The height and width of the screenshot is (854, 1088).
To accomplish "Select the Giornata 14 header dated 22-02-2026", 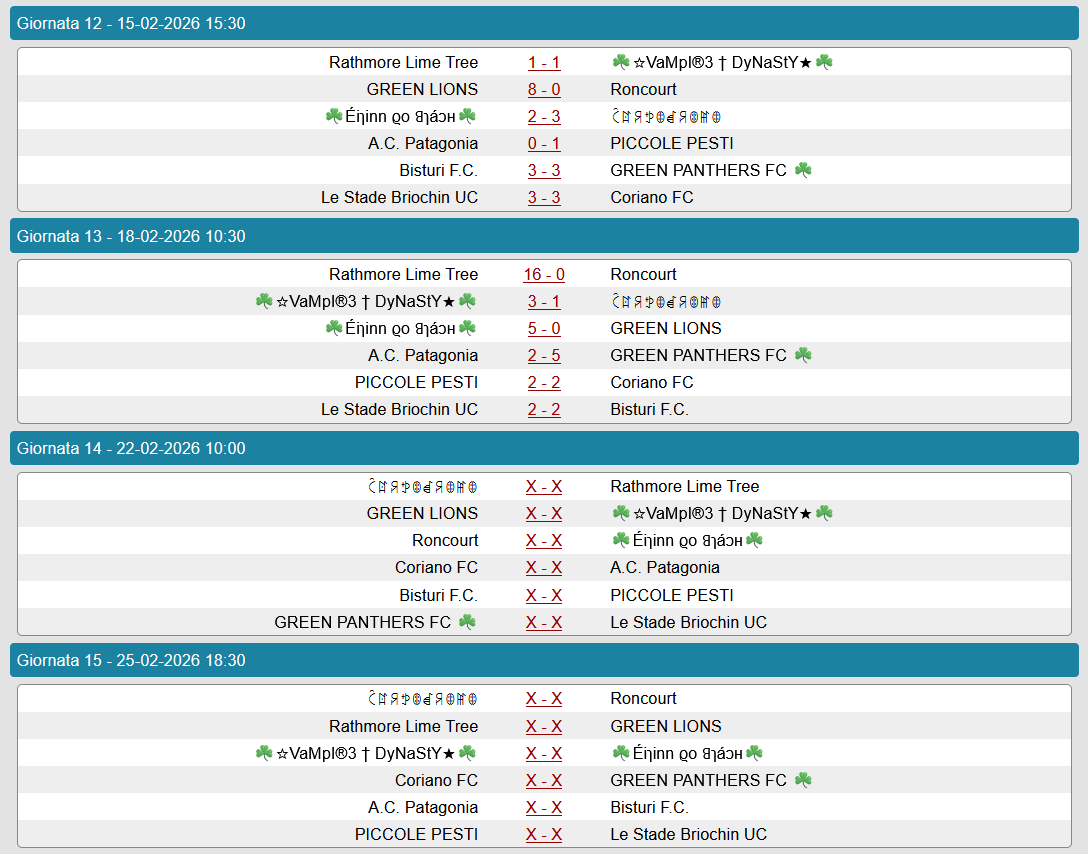I will point(544,448).
